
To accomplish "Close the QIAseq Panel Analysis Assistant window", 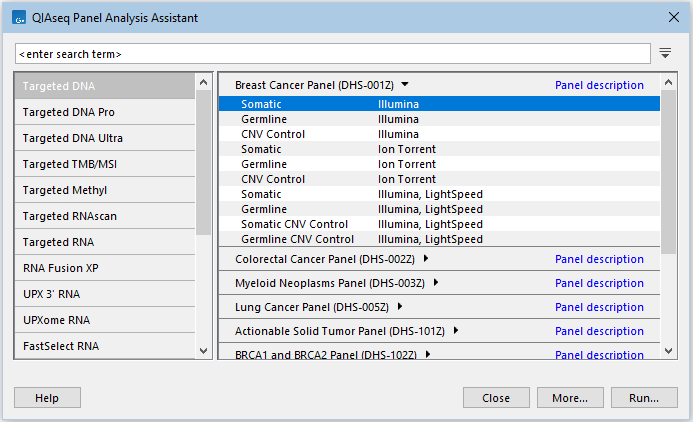I will pos(674,17).
